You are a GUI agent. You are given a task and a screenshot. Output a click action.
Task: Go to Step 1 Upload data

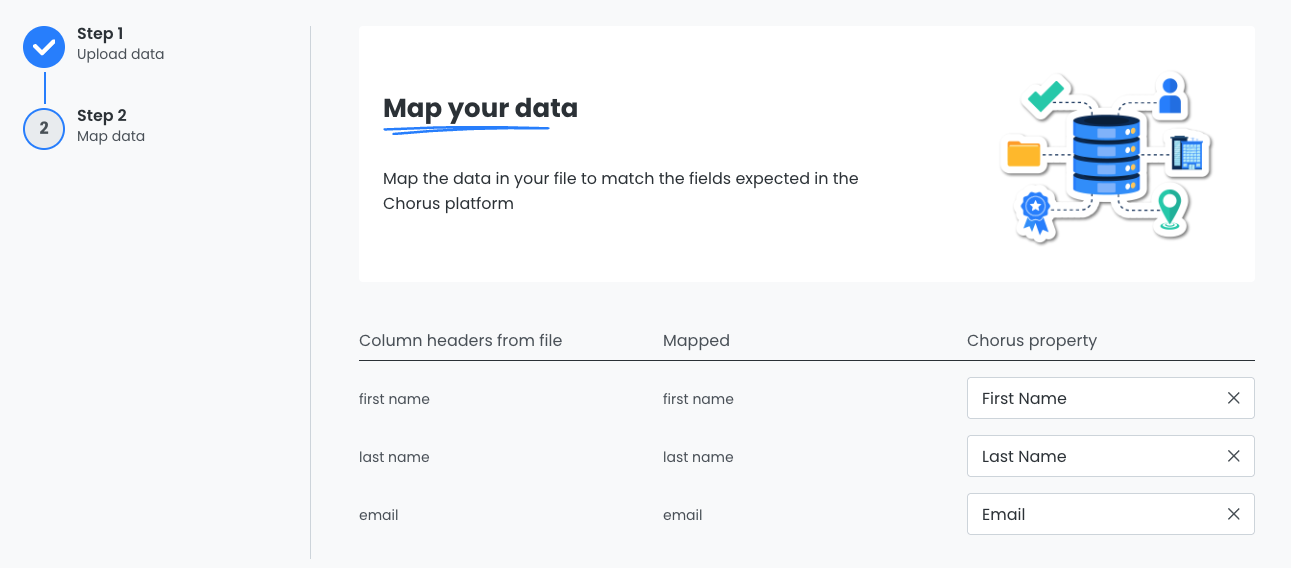(120, 44)
